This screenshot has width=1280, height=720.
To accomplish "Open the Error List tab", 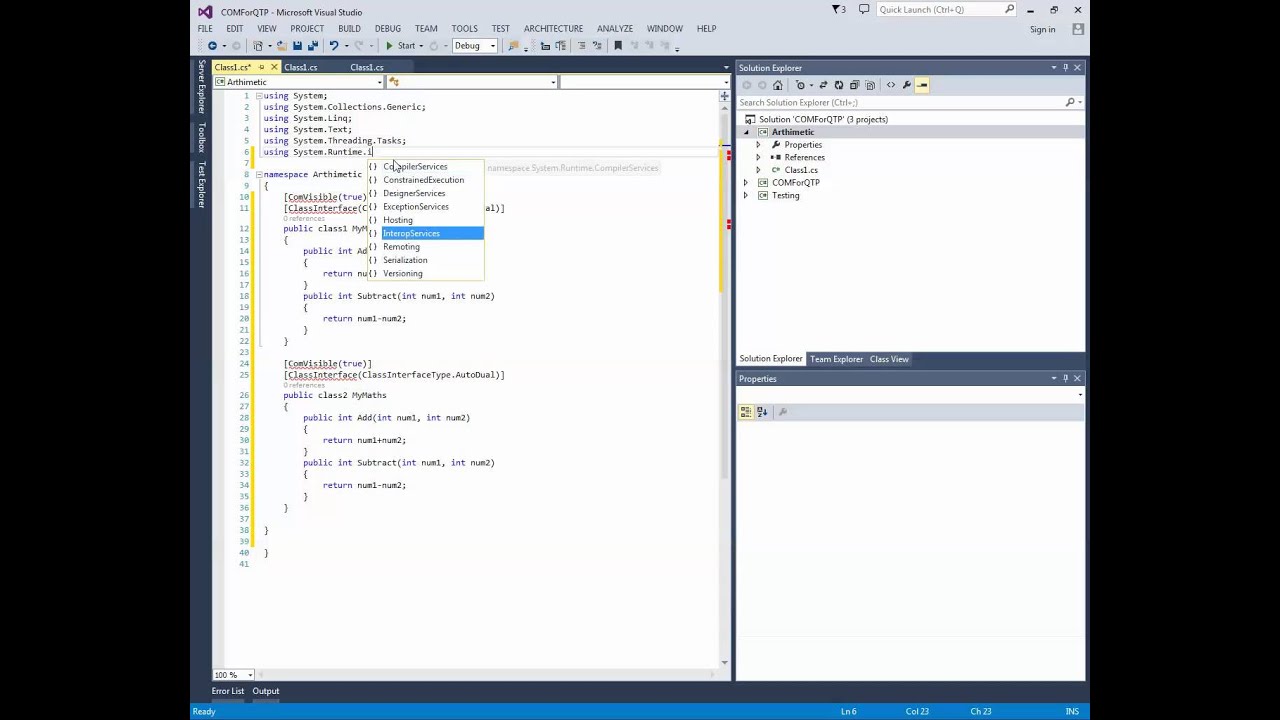I will [228, 691].
